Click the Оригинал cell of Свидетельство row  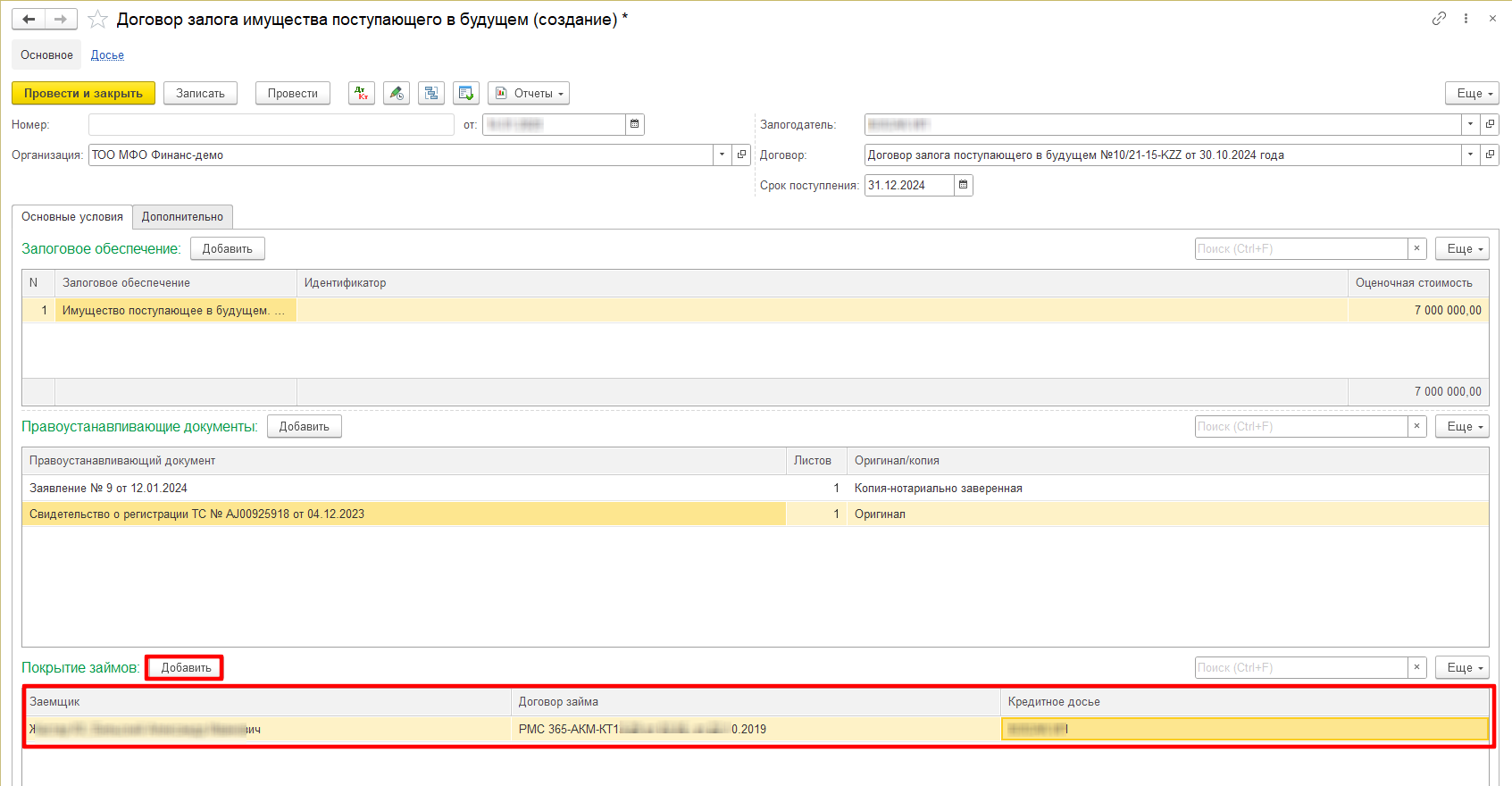1167,514
